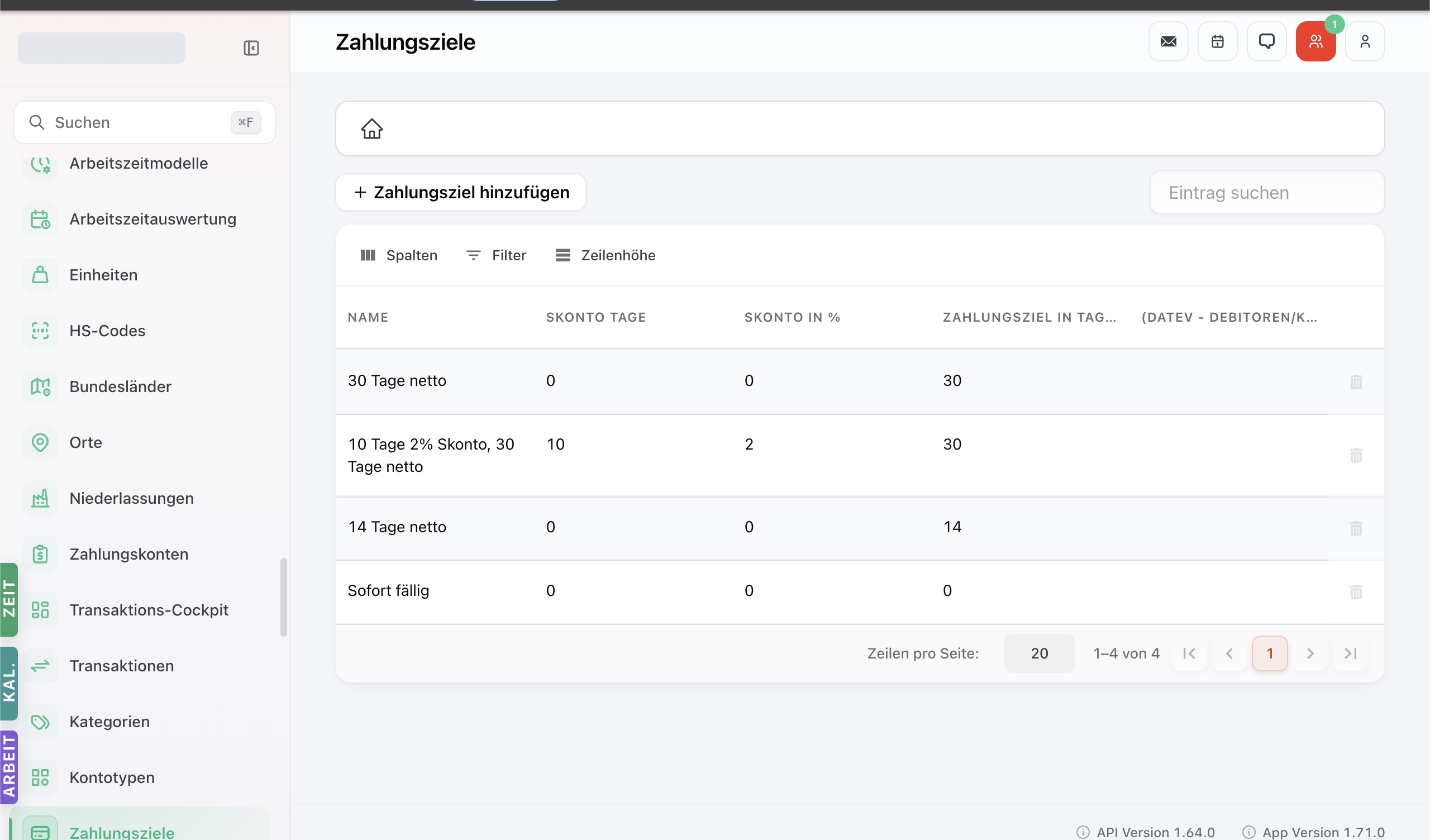Click the Kontotypen grid icon
The width and height of the screenshot is (1430, 840).
(x=40, y=777)
